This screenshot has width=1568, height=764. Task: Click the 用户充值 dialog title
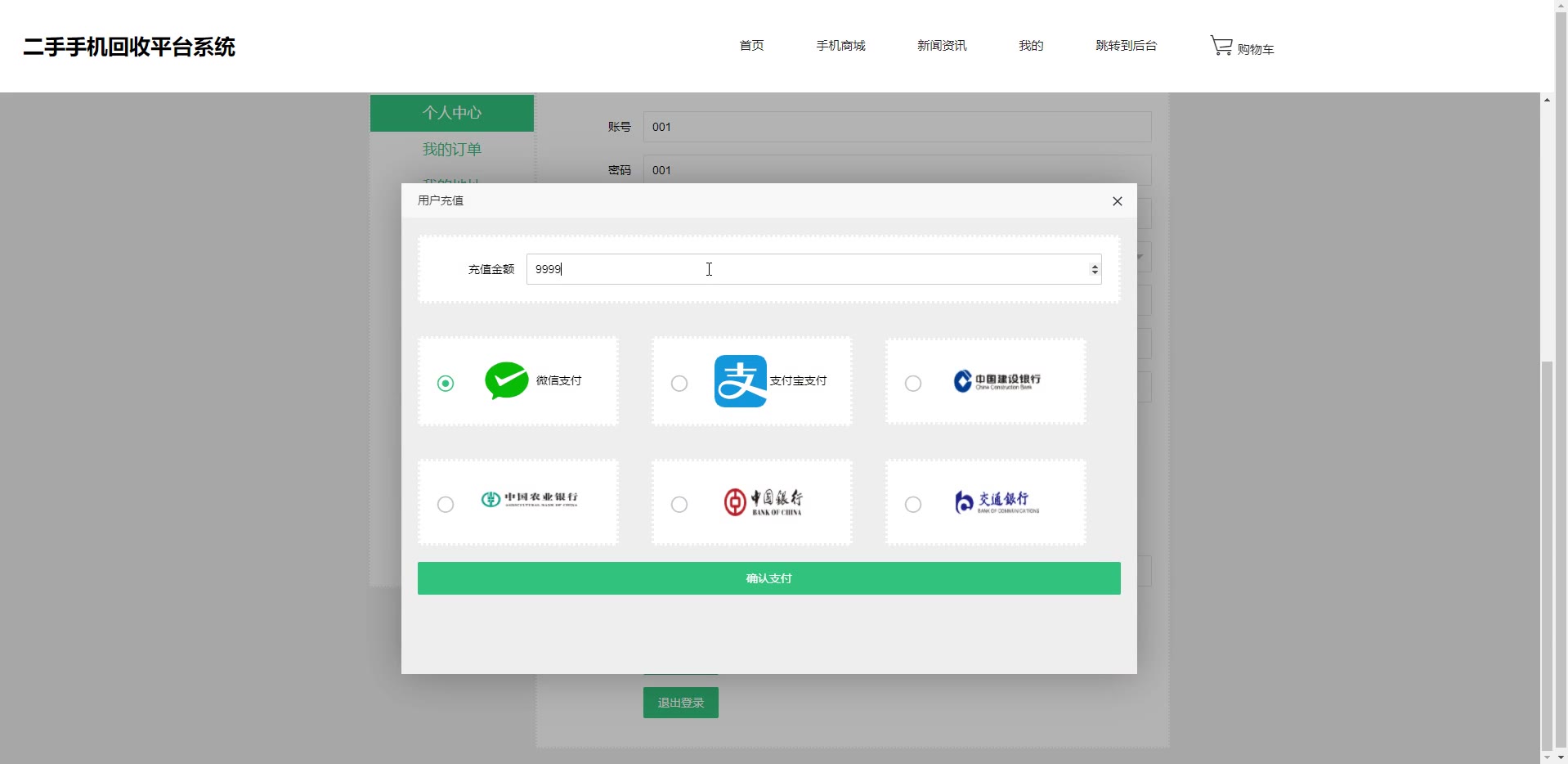pos(441,200)
